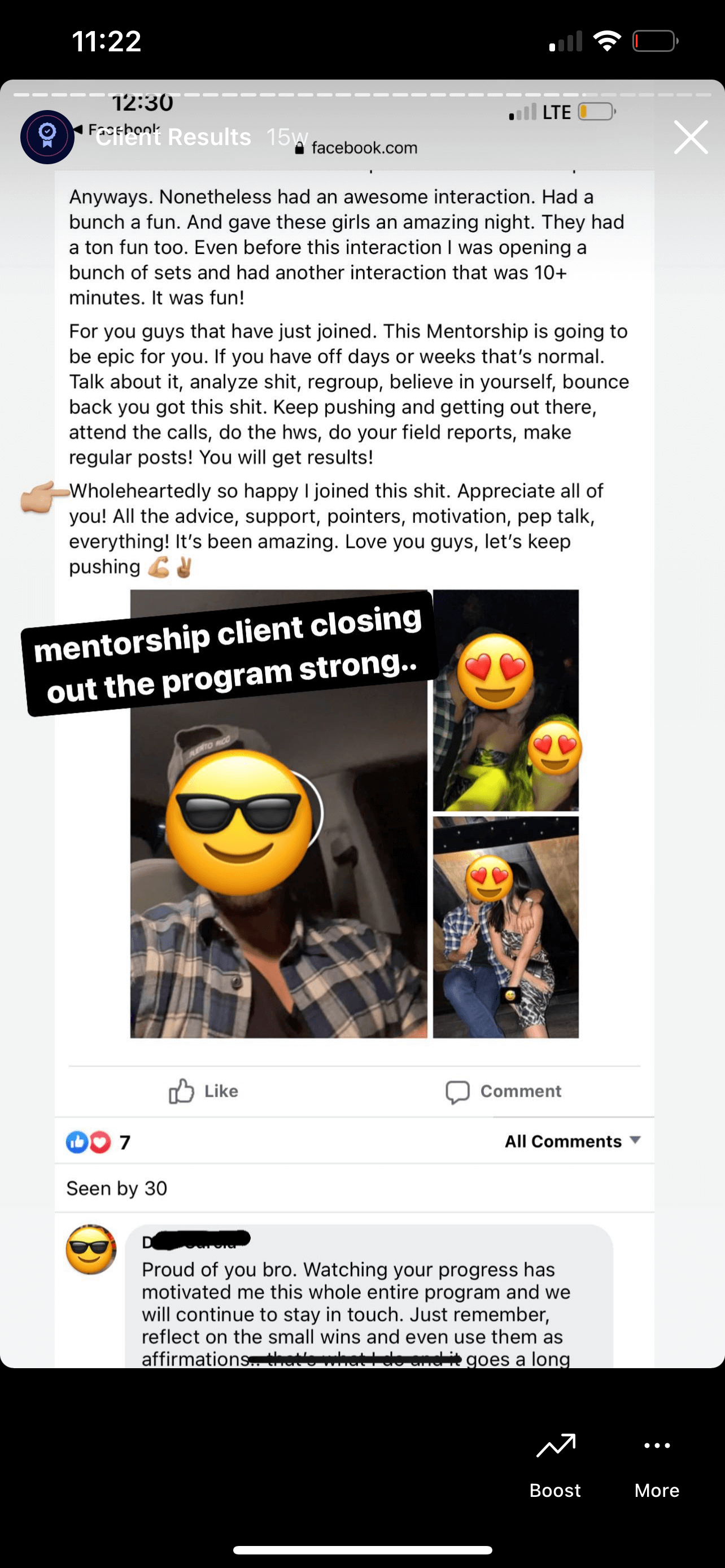
Task: Open the blue like reaction icon
Action: (x=77, y=1142)
